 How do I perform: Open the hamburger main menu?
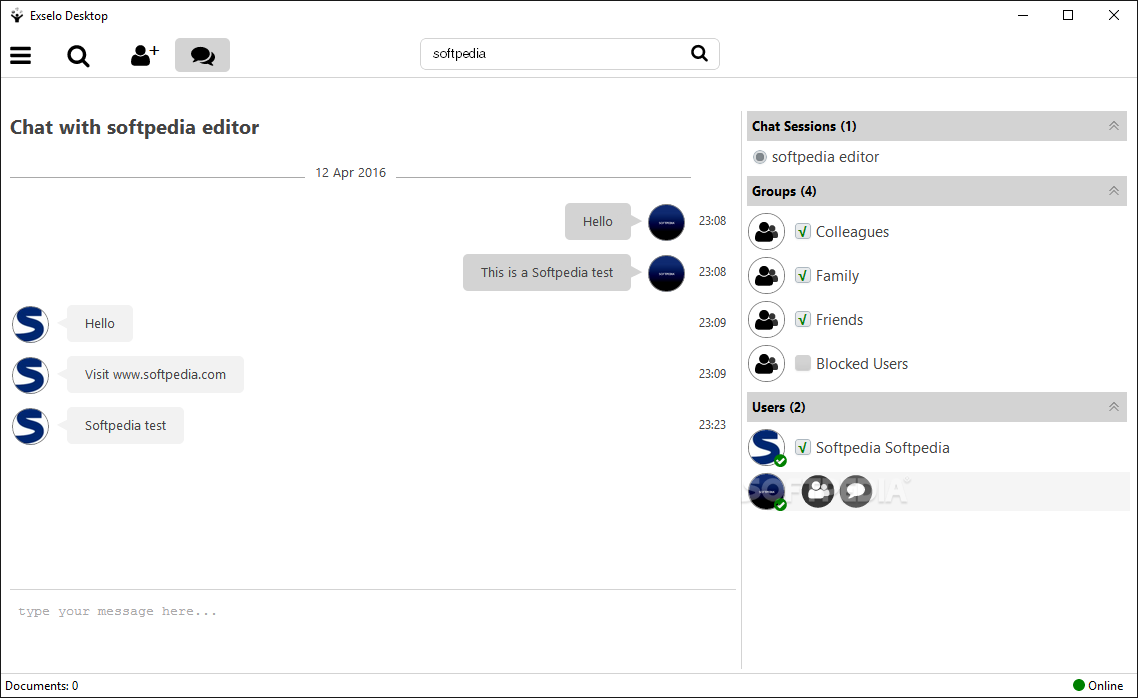(x=20, y=55)
